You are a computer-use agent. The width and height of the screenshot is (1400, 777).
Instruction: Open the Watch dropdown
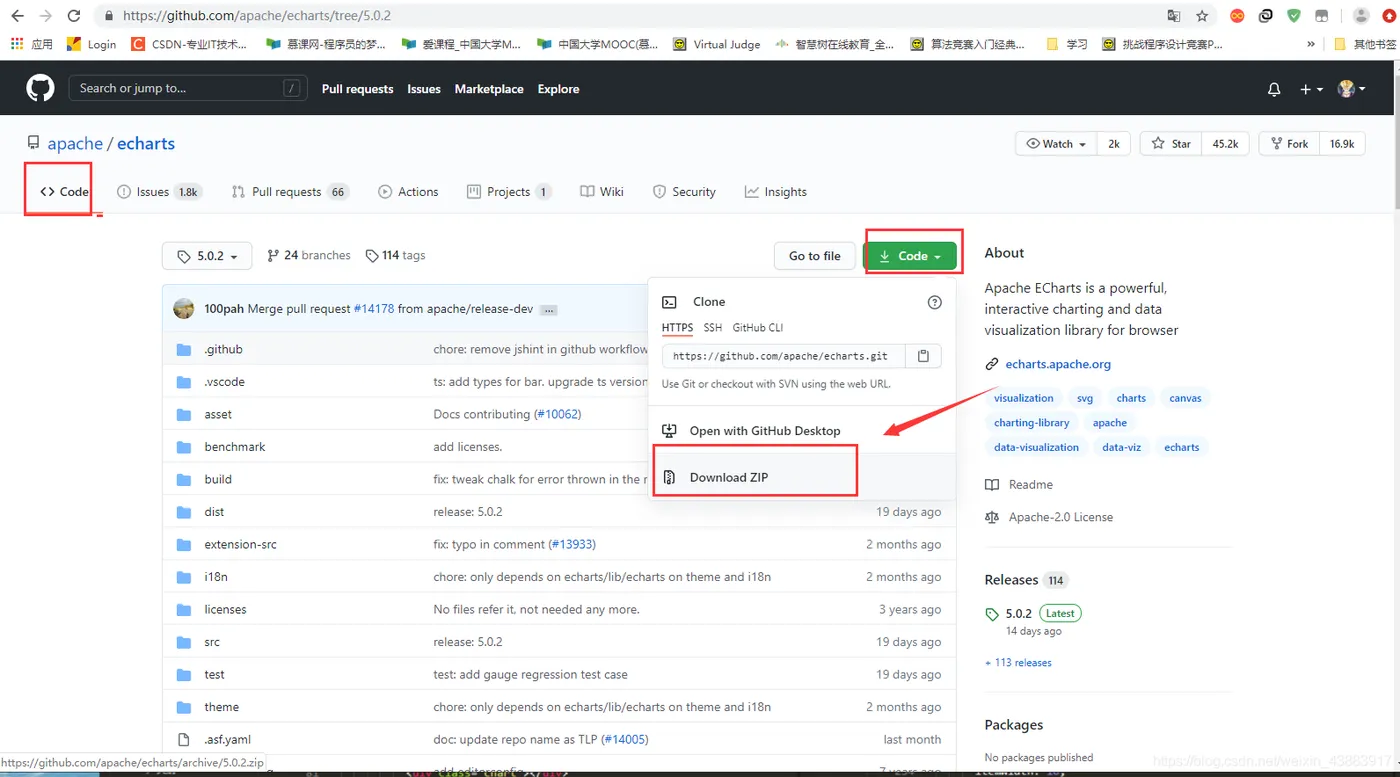[x=1056, y=144]
